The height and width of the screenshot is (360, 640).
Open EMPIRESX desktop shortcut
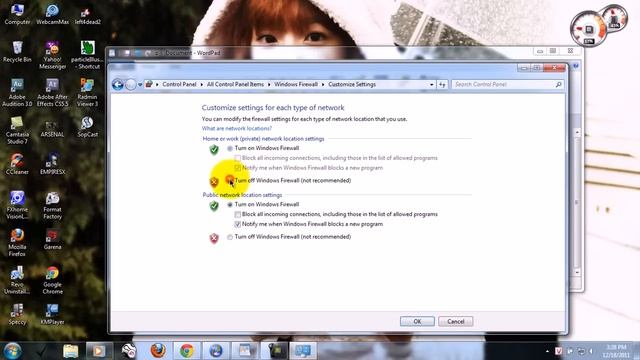[x=52, y=164]
